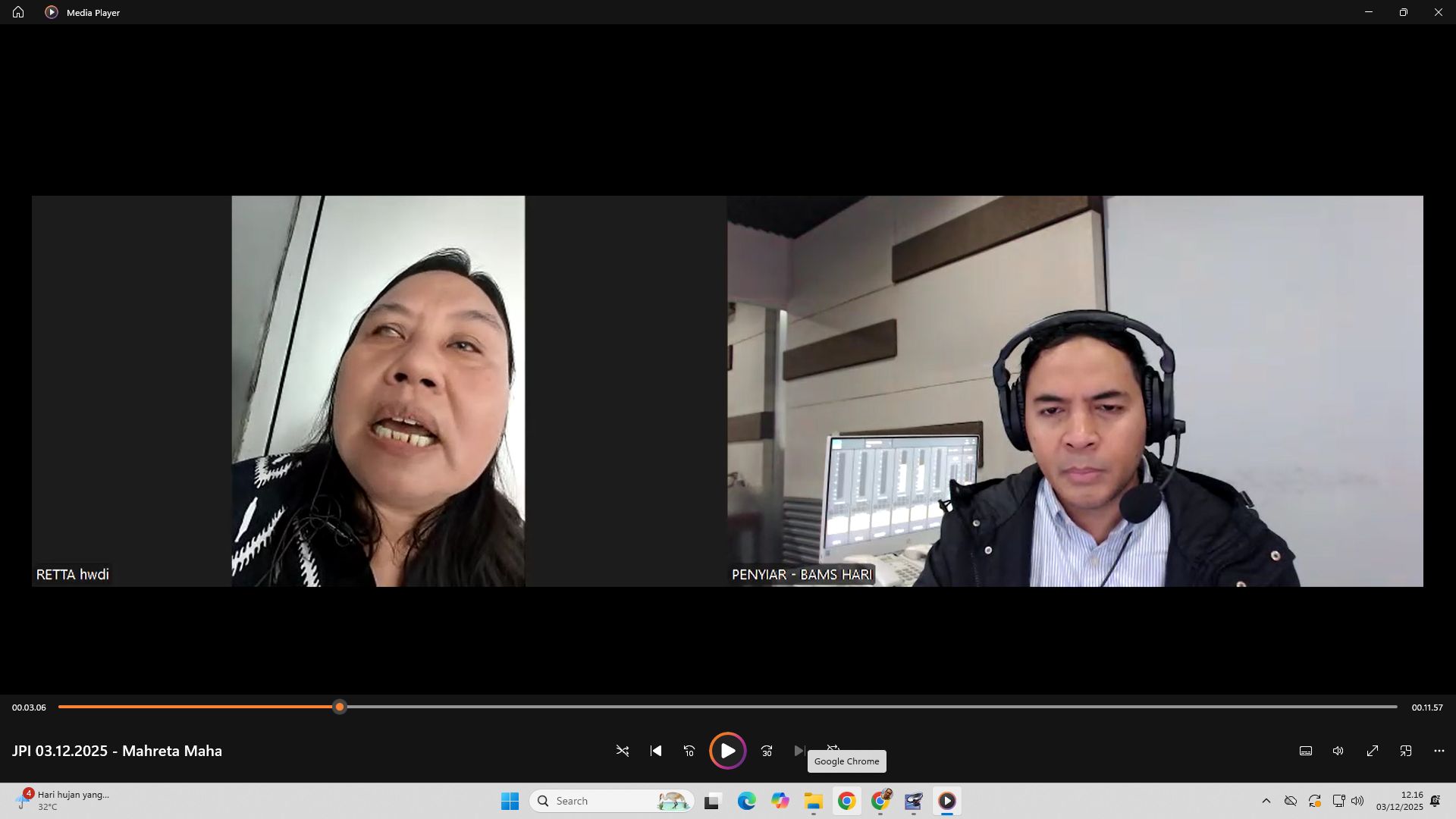Screen dimensions: 1456x819
Task: Open Windows Start menu
Action: (x=510, y=801)
